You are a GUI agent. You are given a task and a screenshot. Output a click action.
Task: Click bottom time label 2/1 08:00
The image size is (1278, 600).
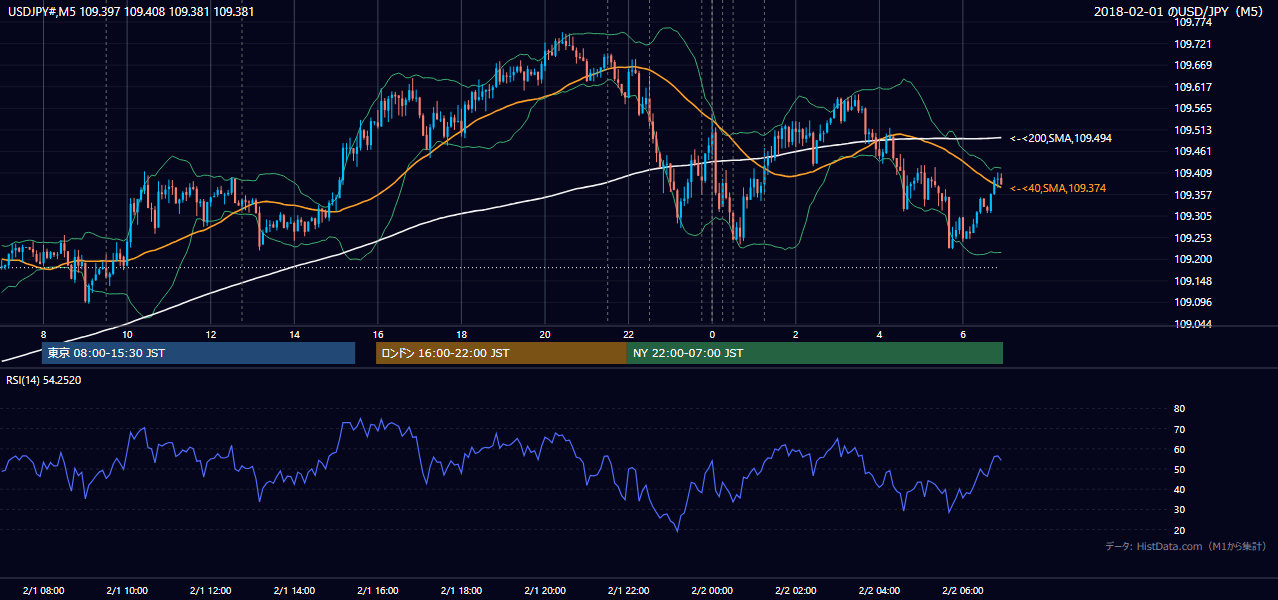point(43,591)
